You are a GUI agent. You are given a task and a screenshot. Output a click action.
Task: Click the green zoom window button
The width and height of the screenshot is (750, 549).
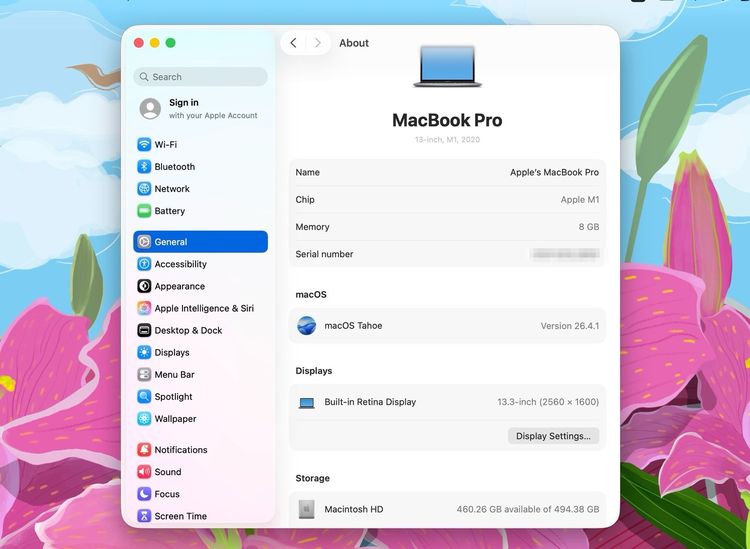click(x=170, y=43)
